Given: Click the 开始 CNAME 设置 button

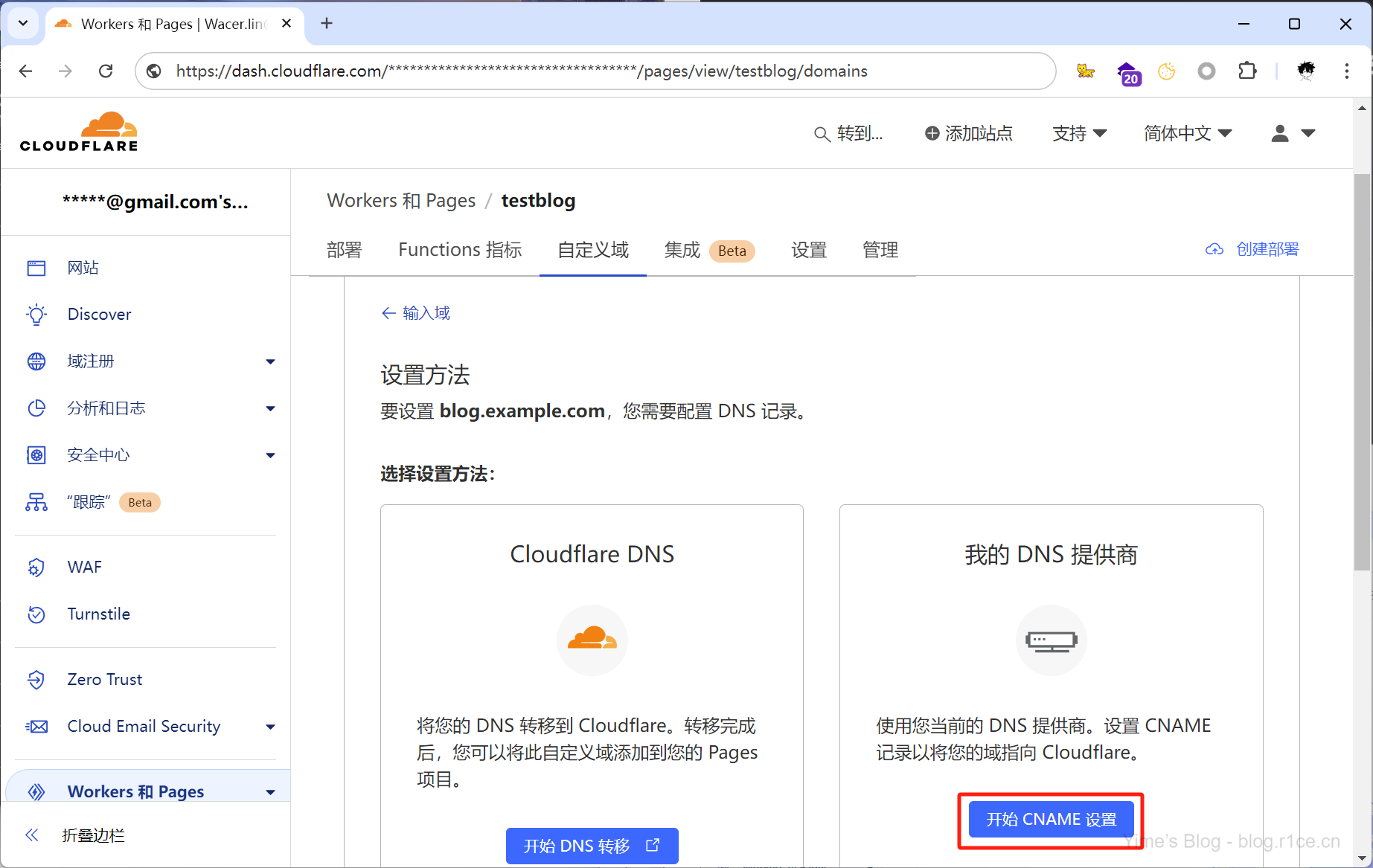Looking at the screenshot, I should point(1051,820).
